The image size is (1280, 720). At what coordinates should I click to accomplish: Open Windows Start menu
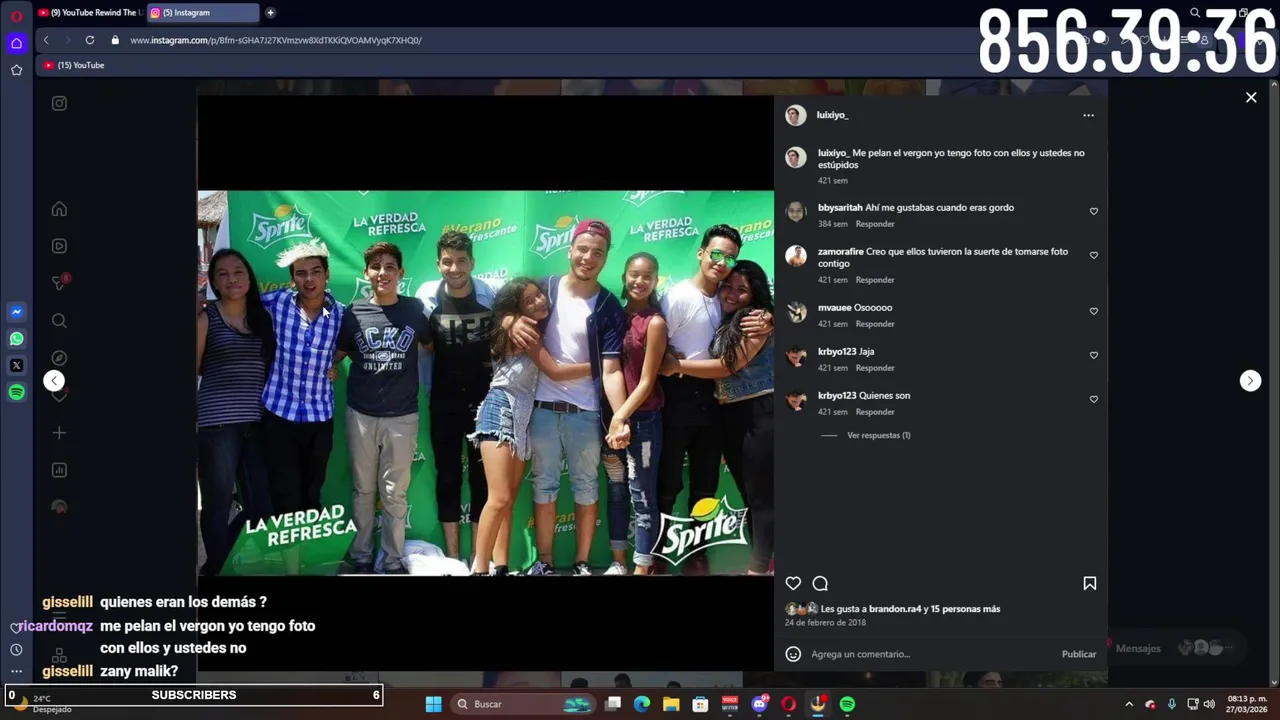coord(433,704)
